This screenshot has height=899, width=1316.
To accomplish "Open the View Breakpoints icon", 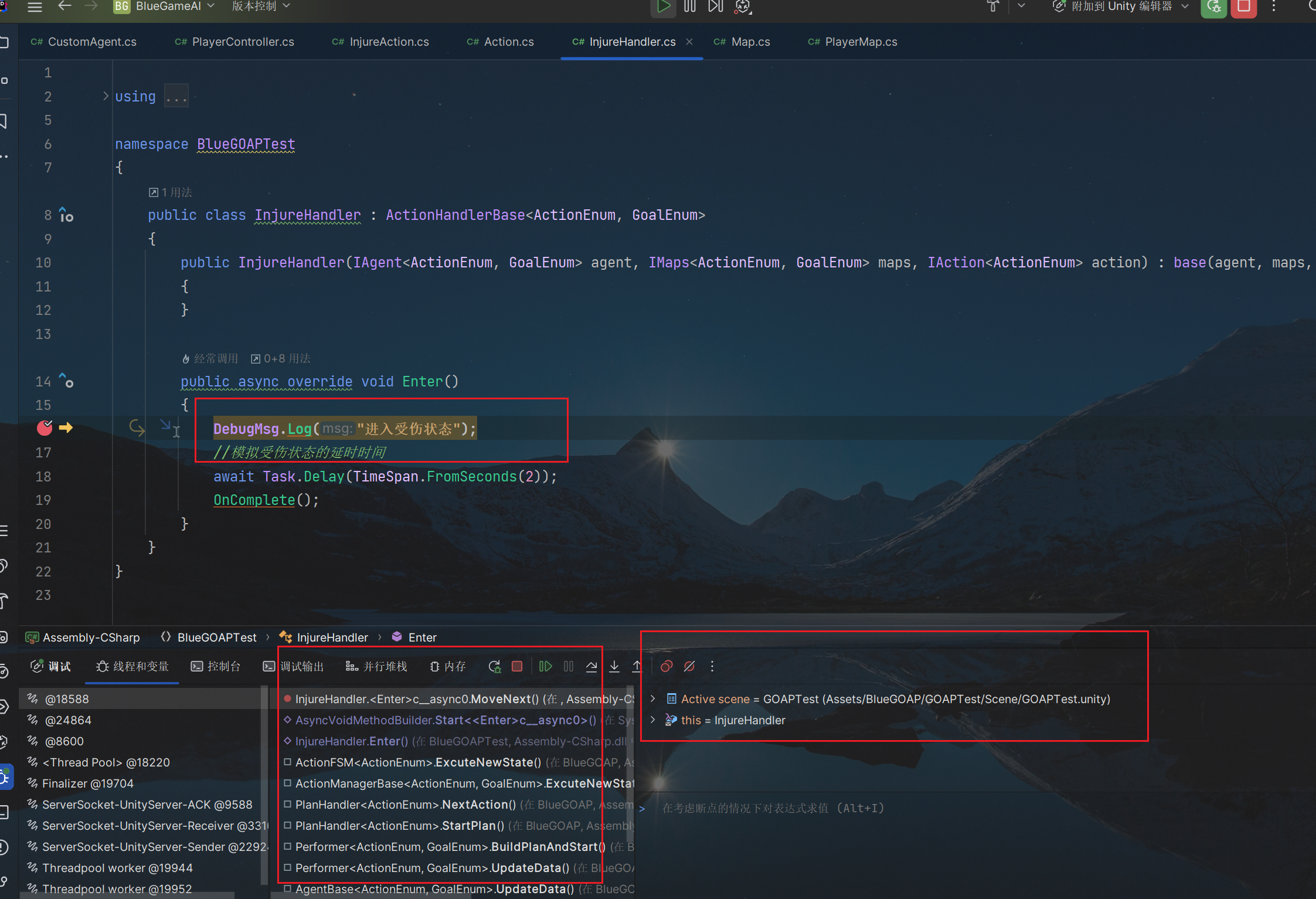I will click(666, 666).
